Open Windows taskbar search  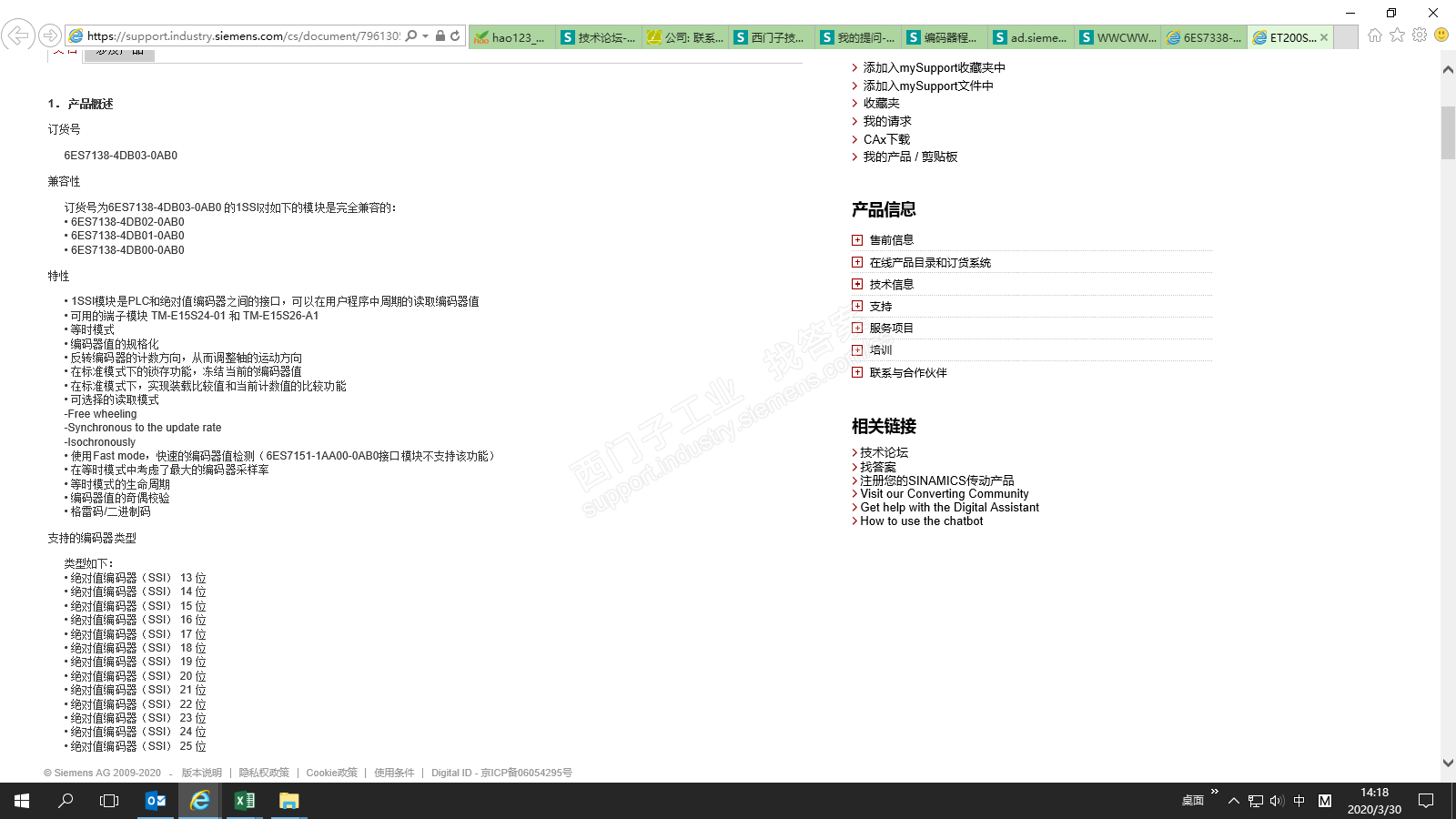click(x=66, y=801)
